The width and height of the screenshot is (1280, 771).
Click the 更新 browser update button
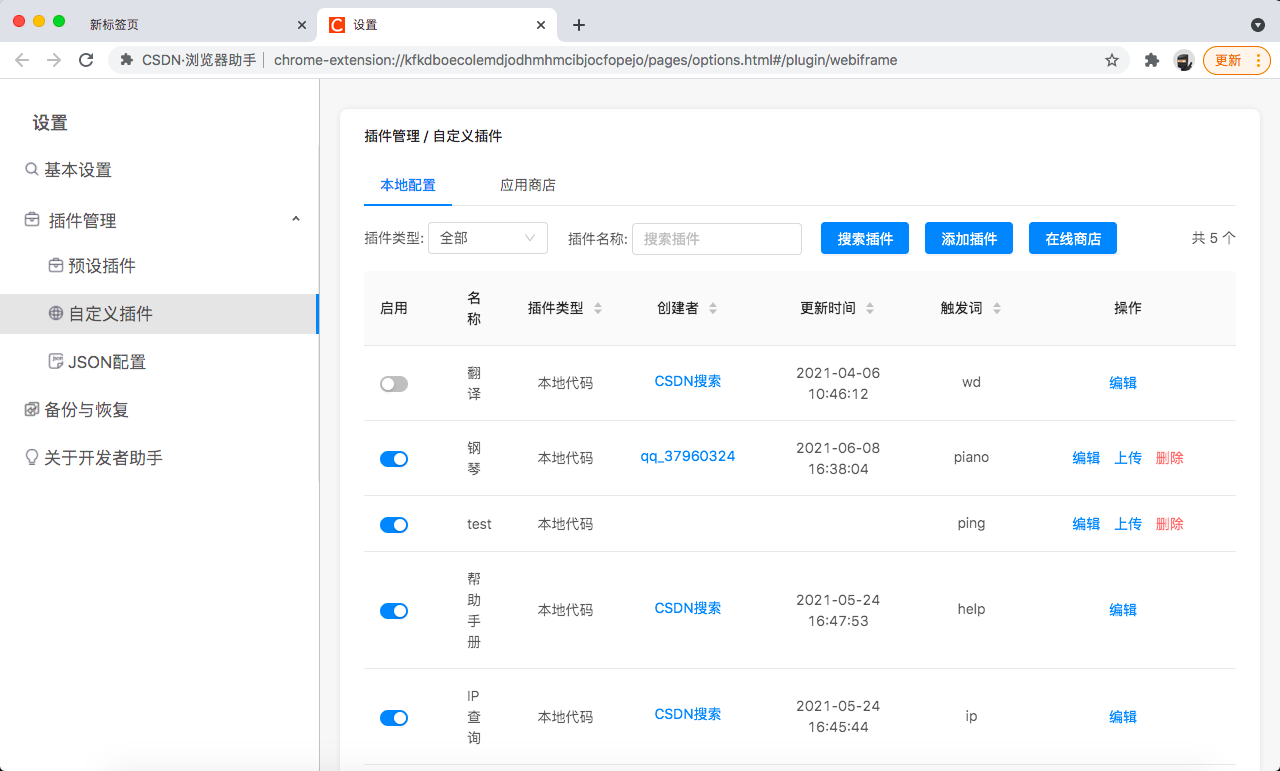[1237, 60]
